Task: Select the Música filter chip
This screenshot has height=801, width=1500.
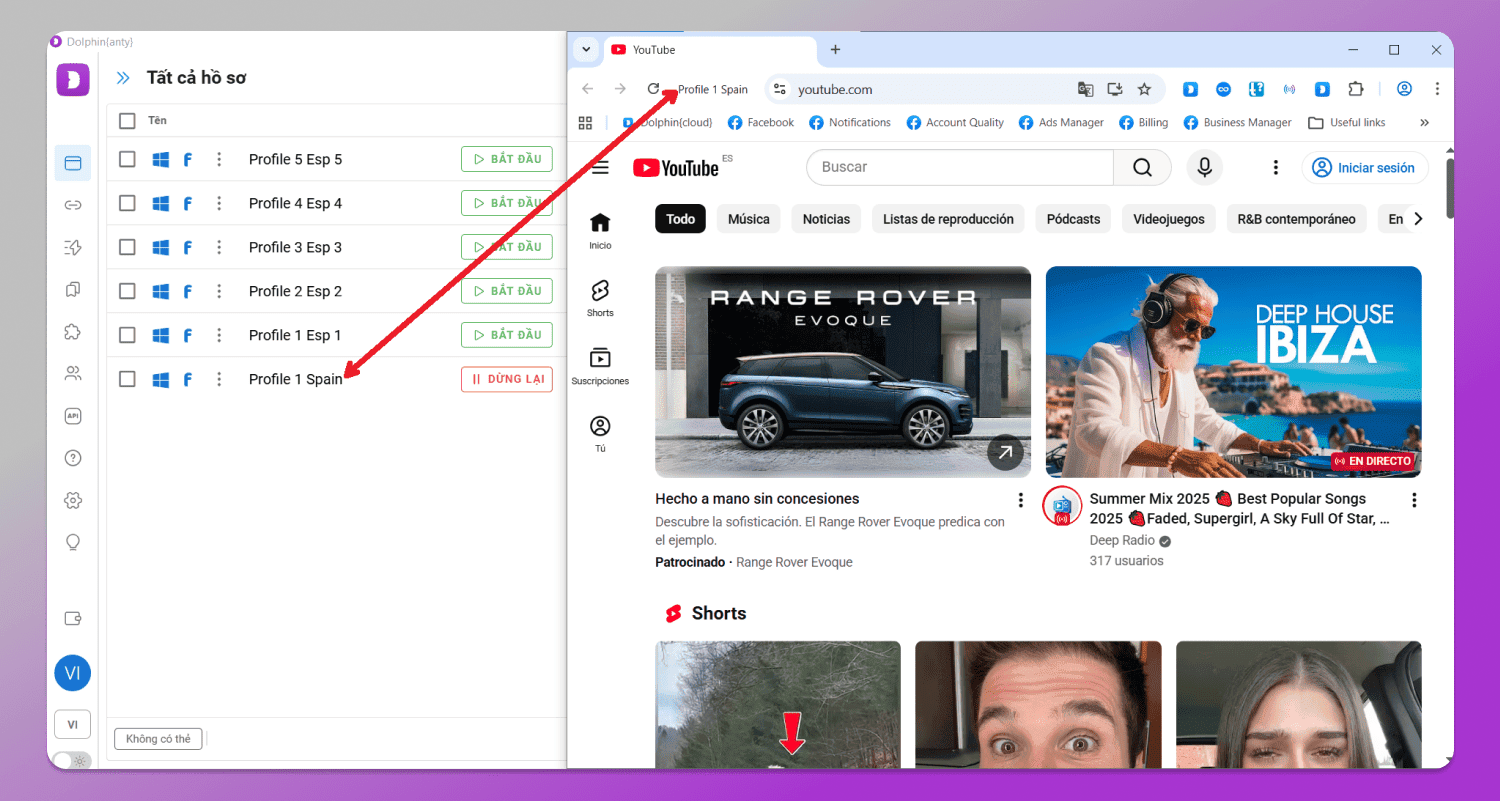Action: [x=749, y=219]
